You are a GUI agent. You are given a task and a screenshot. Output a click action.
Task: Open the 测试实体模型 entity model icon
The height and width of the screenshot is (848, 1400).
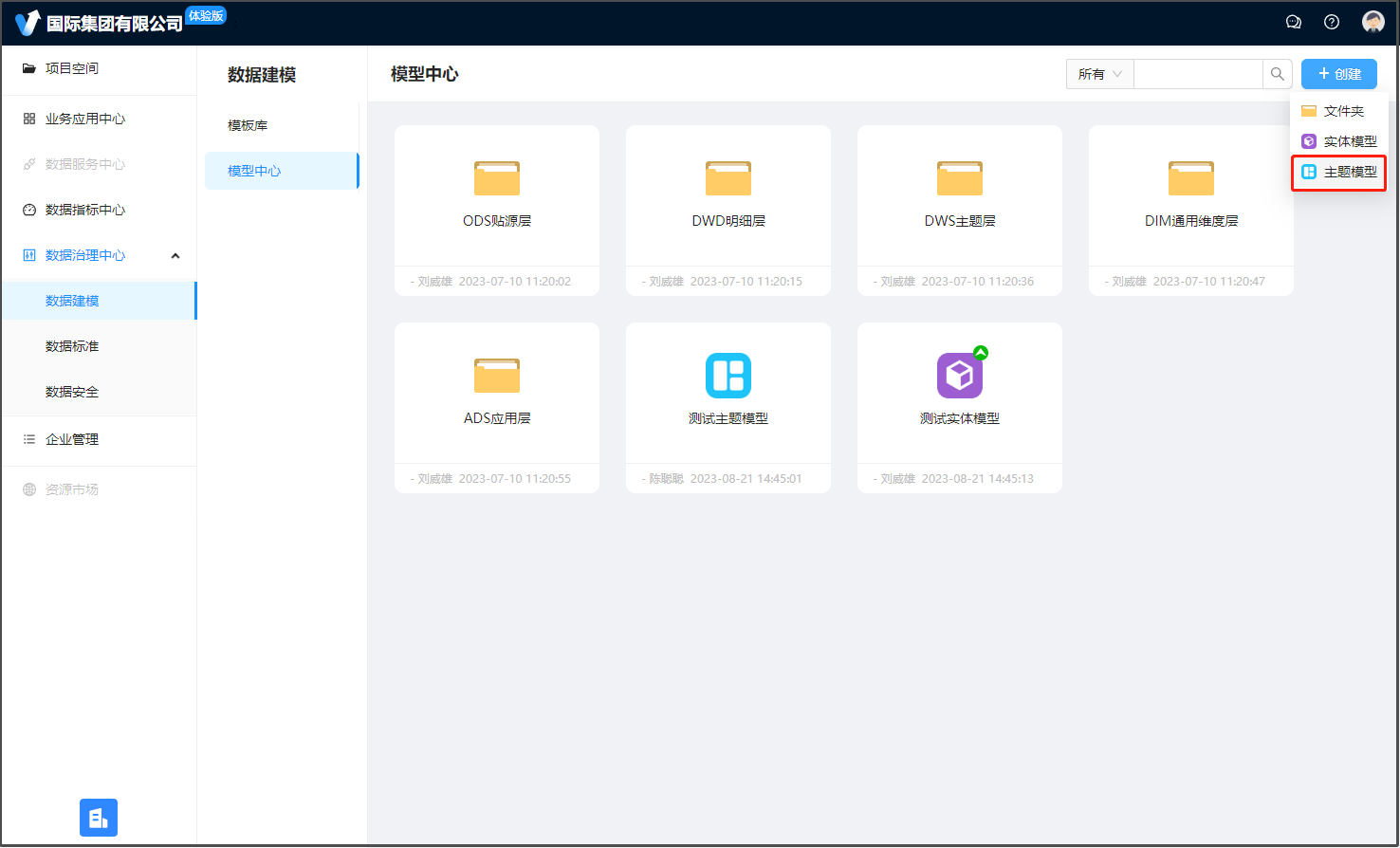click(959, 376)
